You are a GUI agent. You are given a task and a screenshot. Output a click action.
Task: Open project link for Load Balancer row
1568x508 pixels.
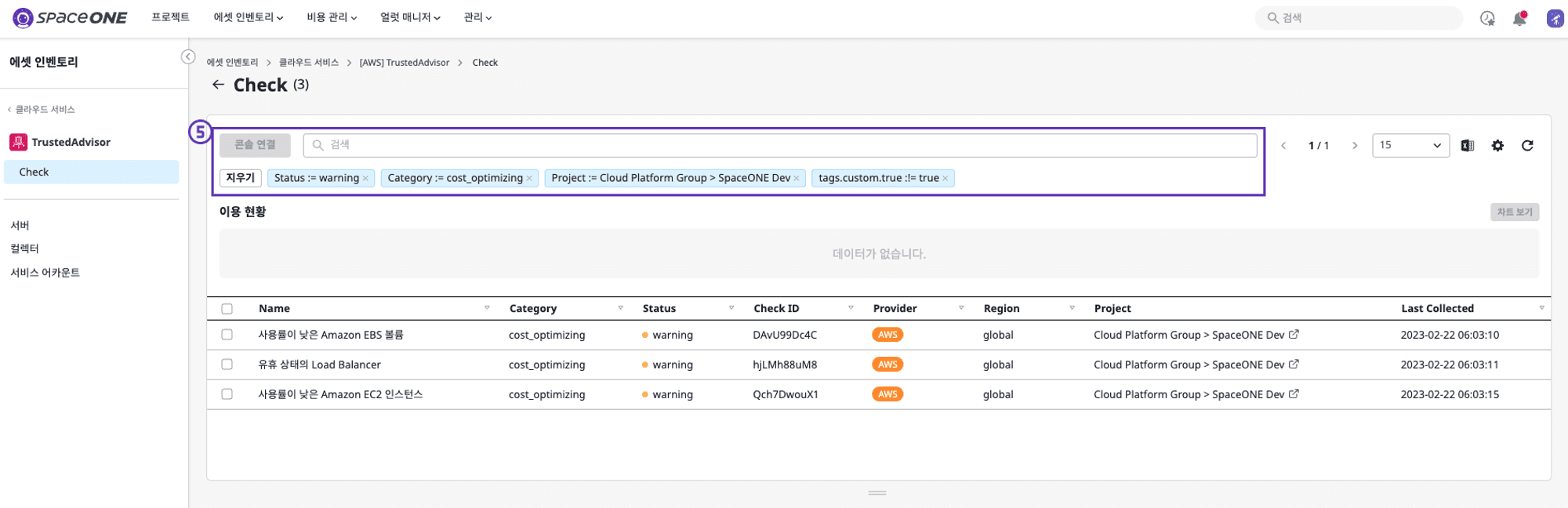1294,364
